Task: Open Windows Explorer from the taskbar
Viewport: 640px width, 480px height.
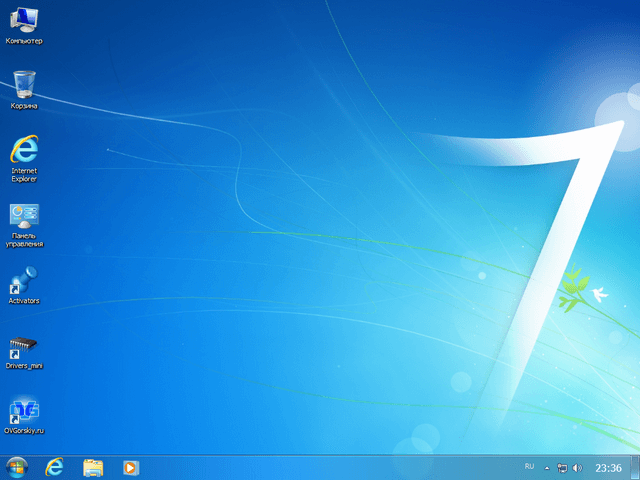Action: click(93, 467)
